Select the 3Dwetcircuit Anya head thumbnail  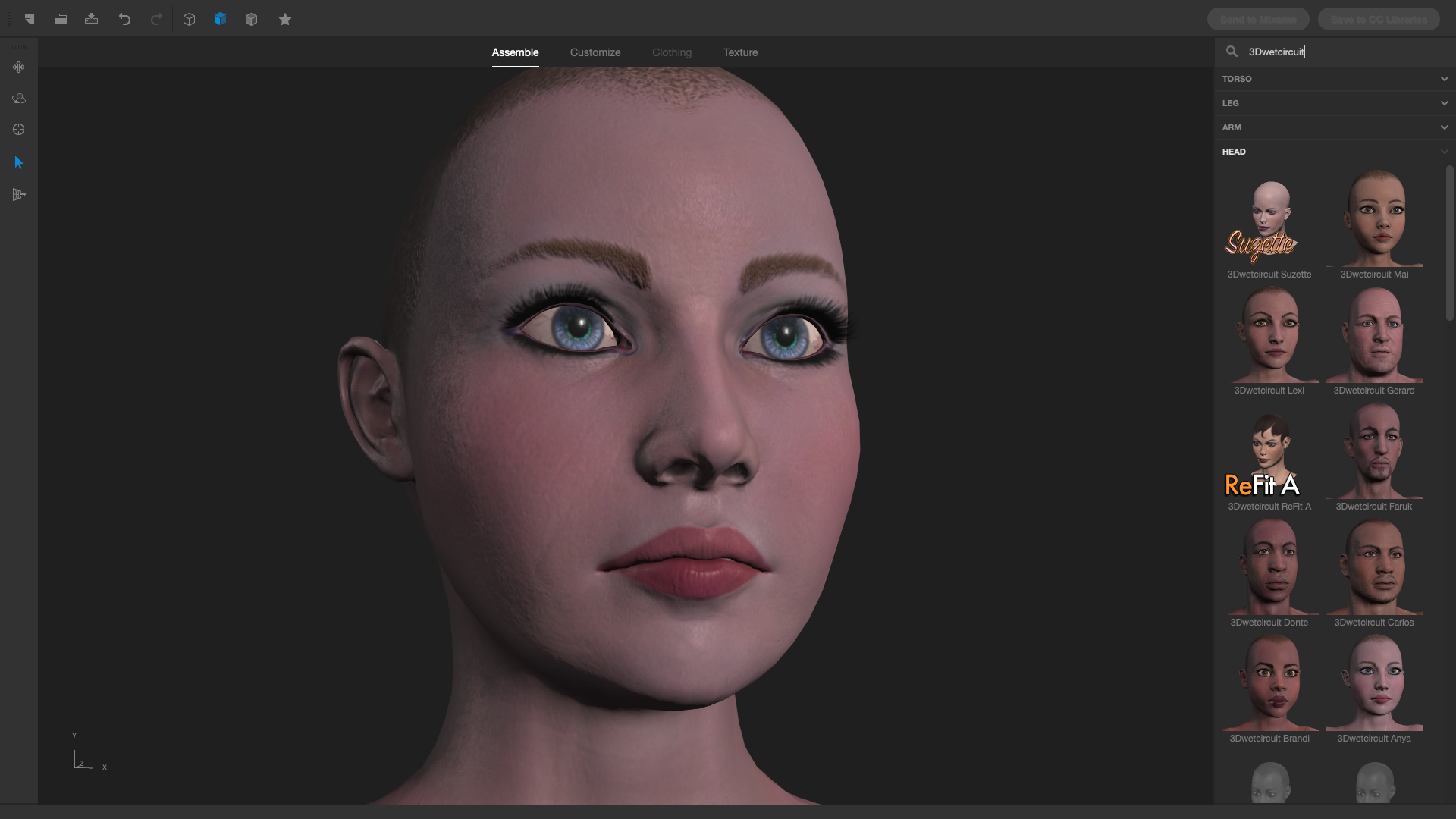[x=1375, y=684]
